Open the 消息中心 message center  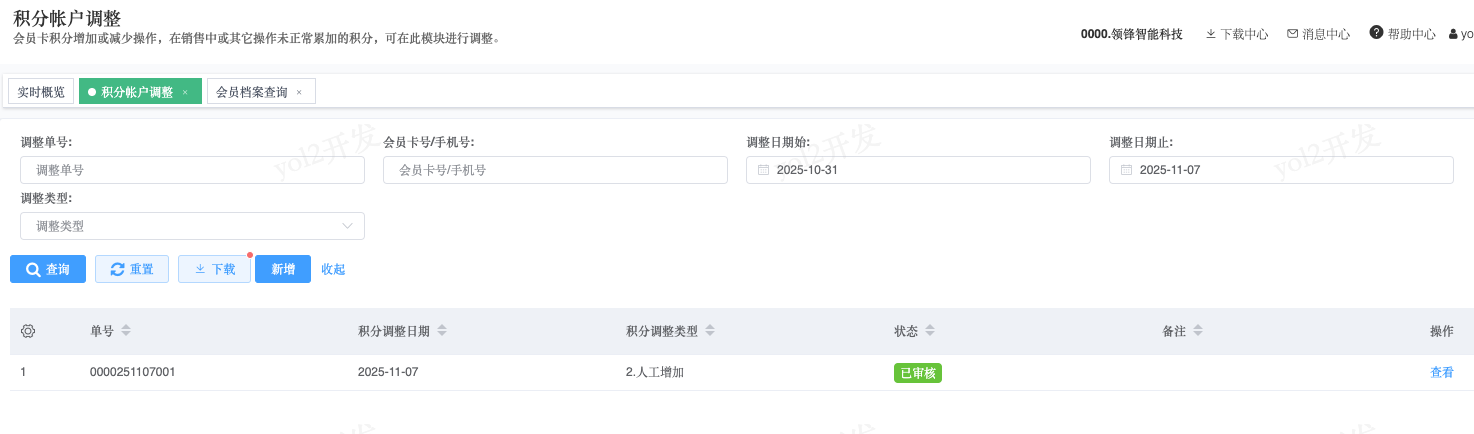click(1318, 34)
